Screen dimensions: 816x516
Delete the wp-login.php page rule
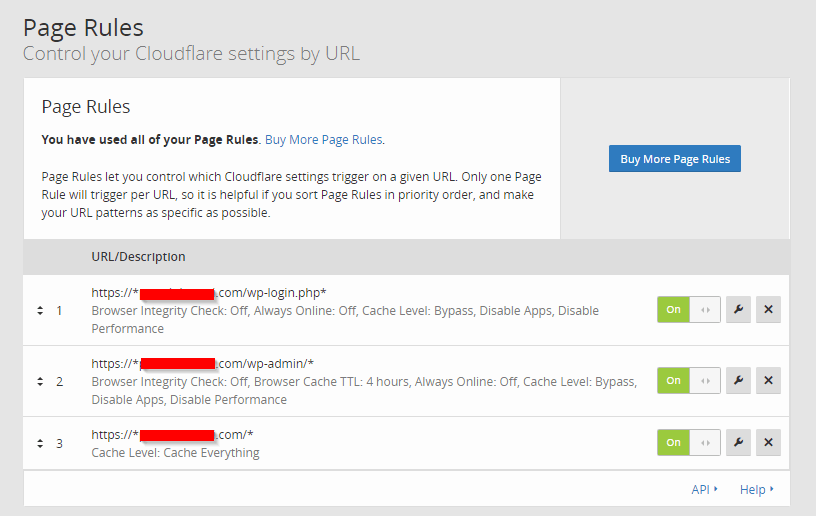click(768, 310)
